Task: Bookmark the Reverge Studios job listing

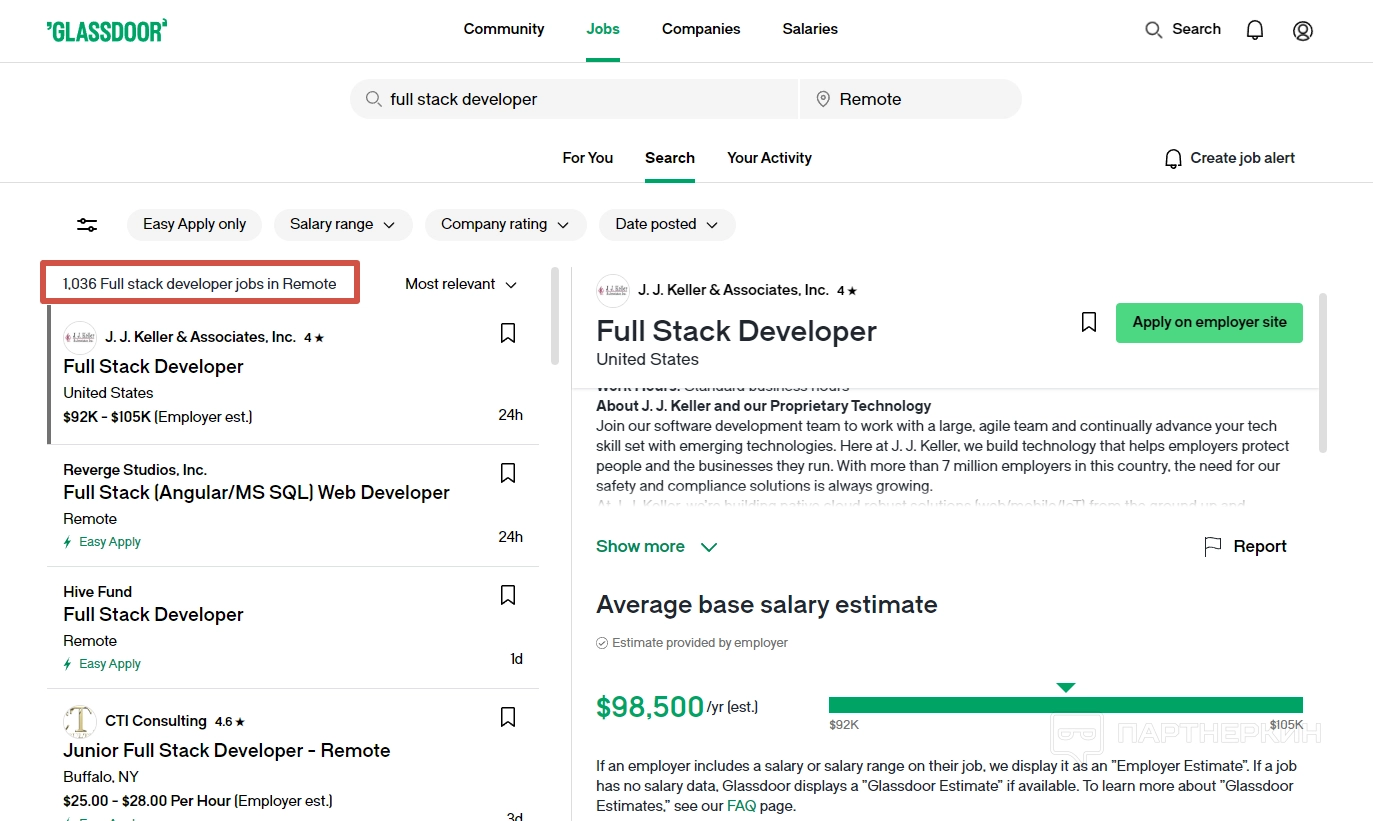Action: (508, 473)
